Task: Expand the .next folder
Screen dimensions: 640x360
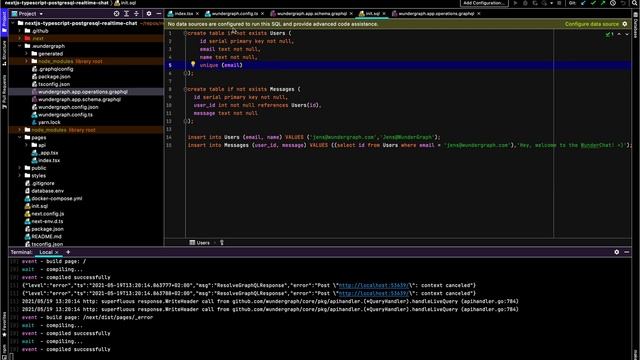Action: pyautogui.click(x=20, y=38)
